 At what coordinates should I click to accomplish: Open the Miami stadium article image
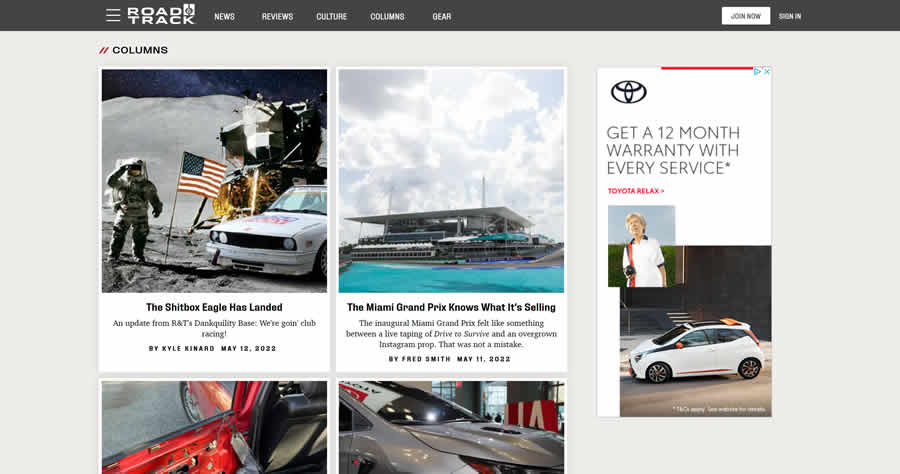point(451,180)
